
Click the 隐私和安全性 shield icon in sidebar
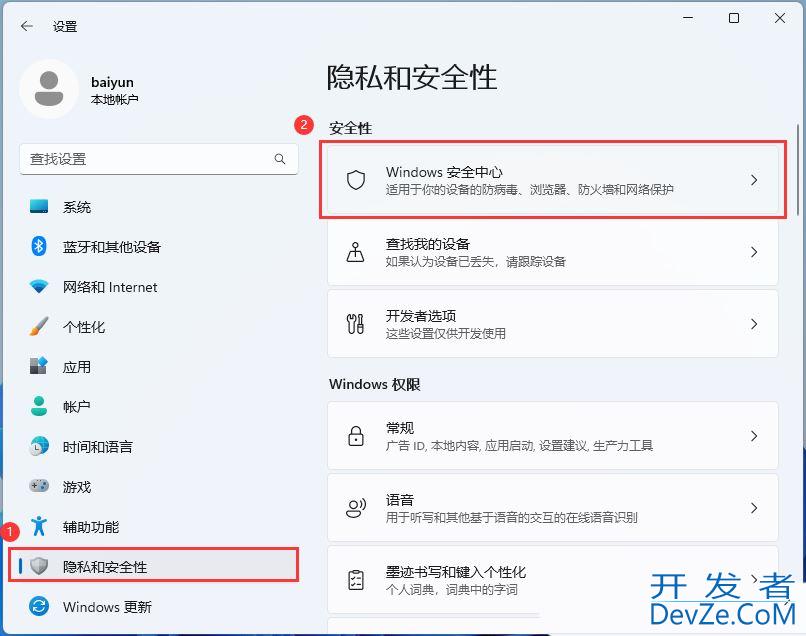[x=39, y=566]
